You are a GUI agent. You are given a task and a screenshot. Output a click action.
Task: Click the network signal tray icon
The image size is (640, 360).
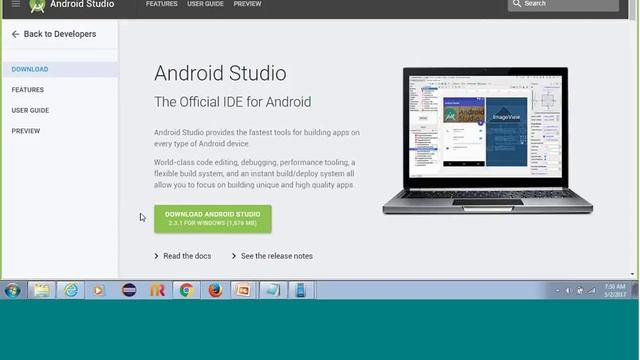coord(592,291)
